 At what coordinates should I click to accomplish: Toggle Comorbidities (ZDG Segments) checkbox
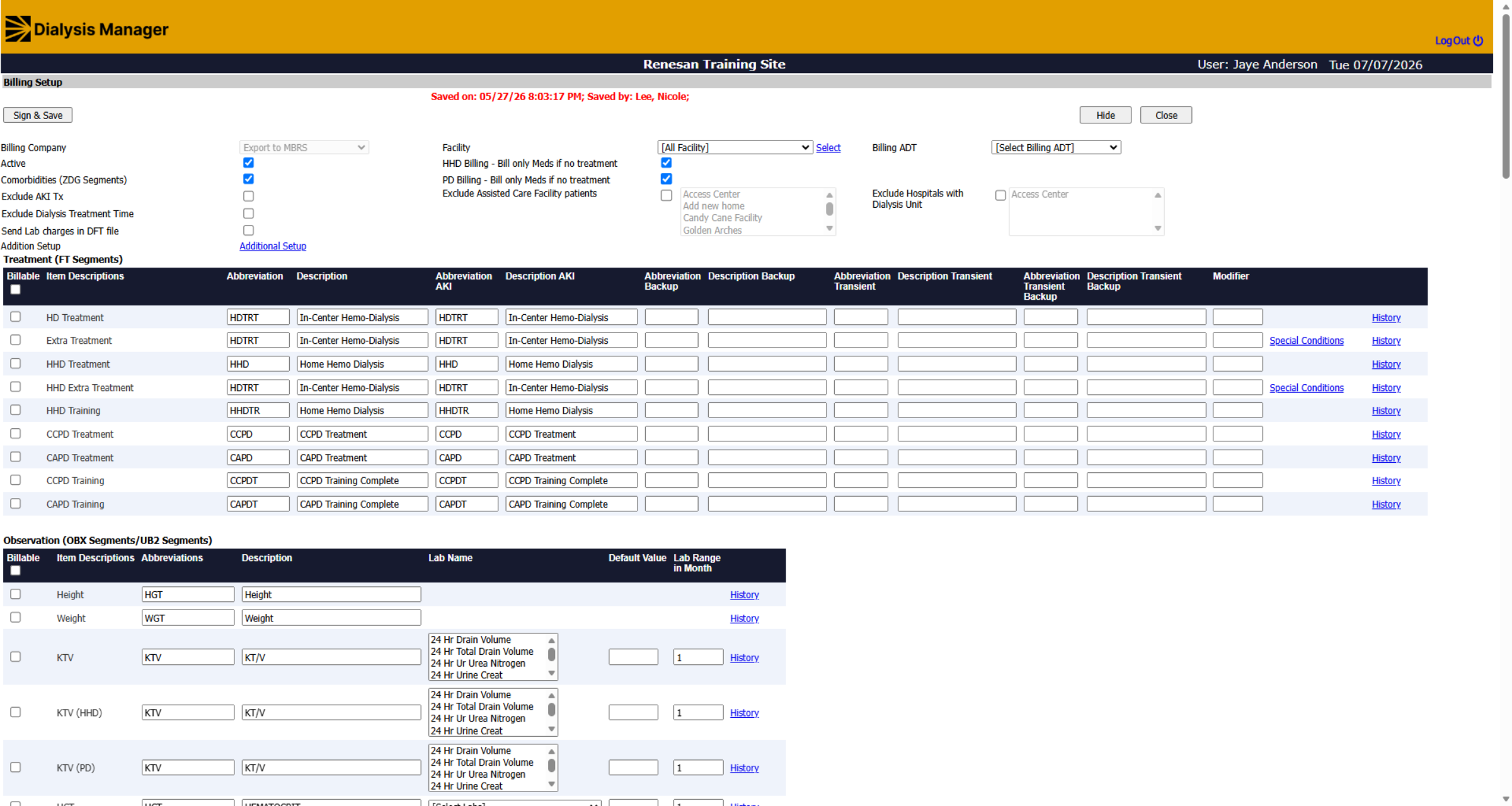point(248,179)
